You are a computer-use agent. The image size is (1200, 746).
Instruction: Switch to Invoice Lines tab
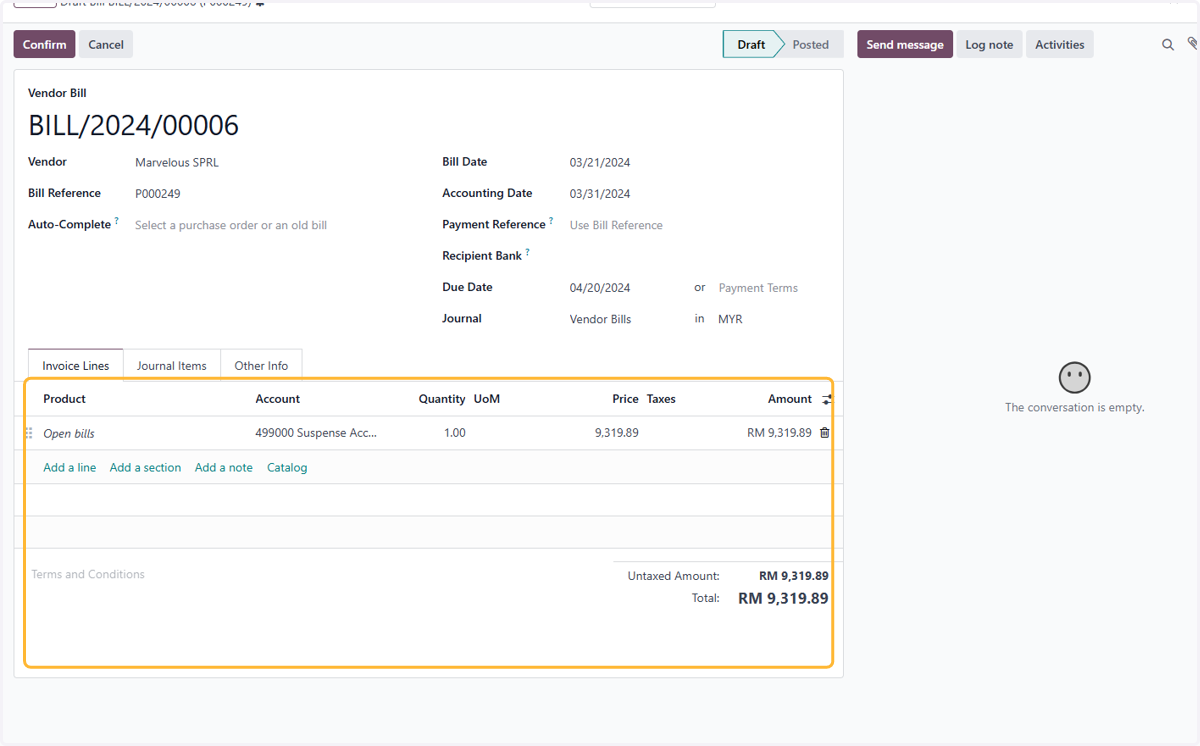click(76, 365)
